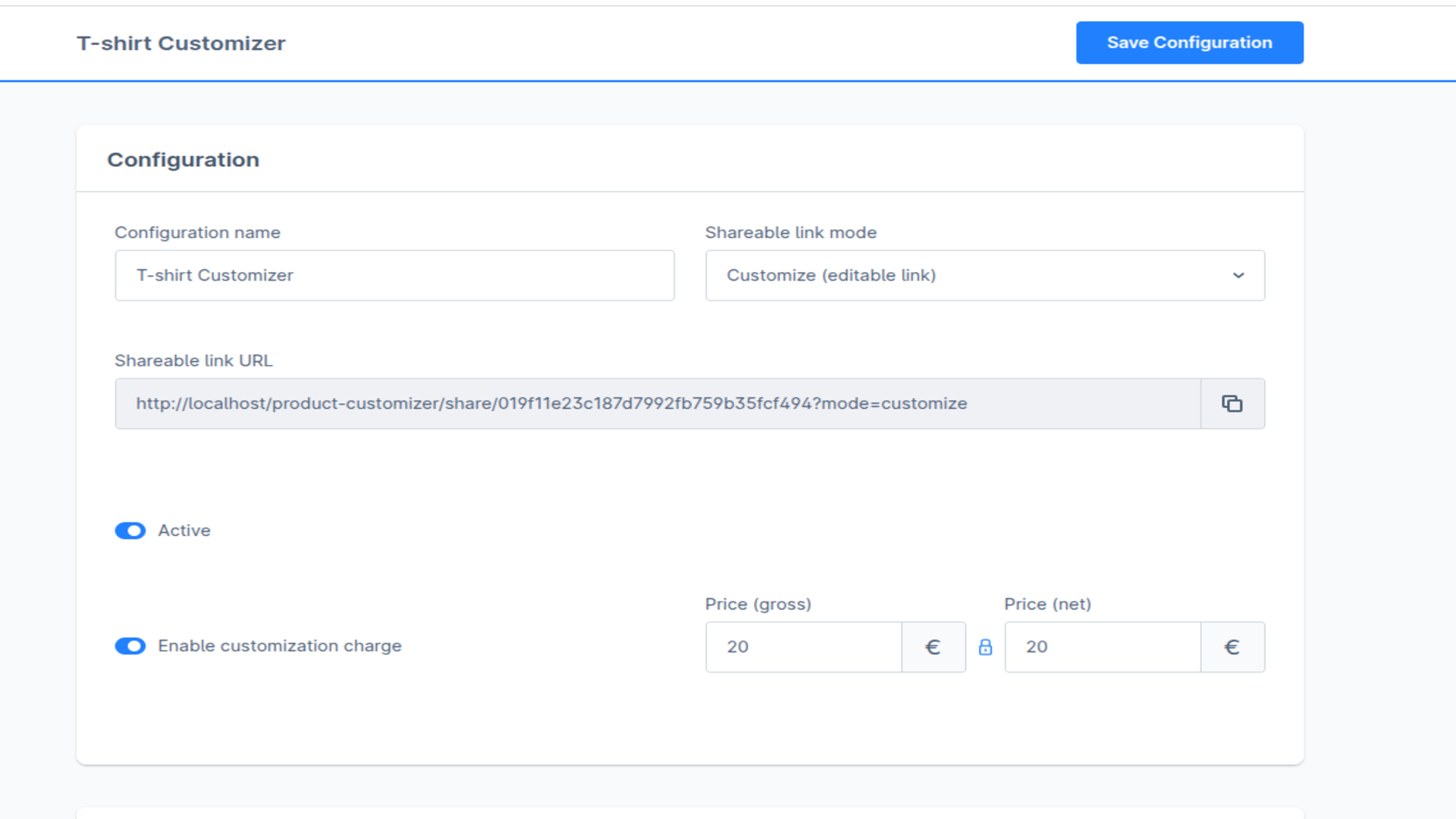Image resolution: width=1456 pixels, height=819 pixels.
Task: Click the euro symbol beside net price
Action: click(x=1232, y=647)
